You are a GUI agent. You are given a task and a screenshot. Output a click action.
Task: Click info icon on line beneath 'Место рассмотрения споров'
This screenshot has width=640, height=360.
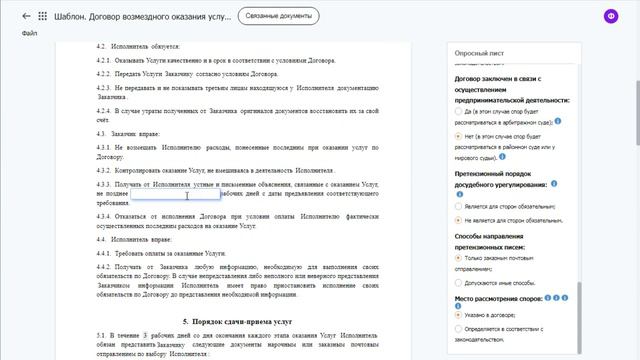click(458, 306)
